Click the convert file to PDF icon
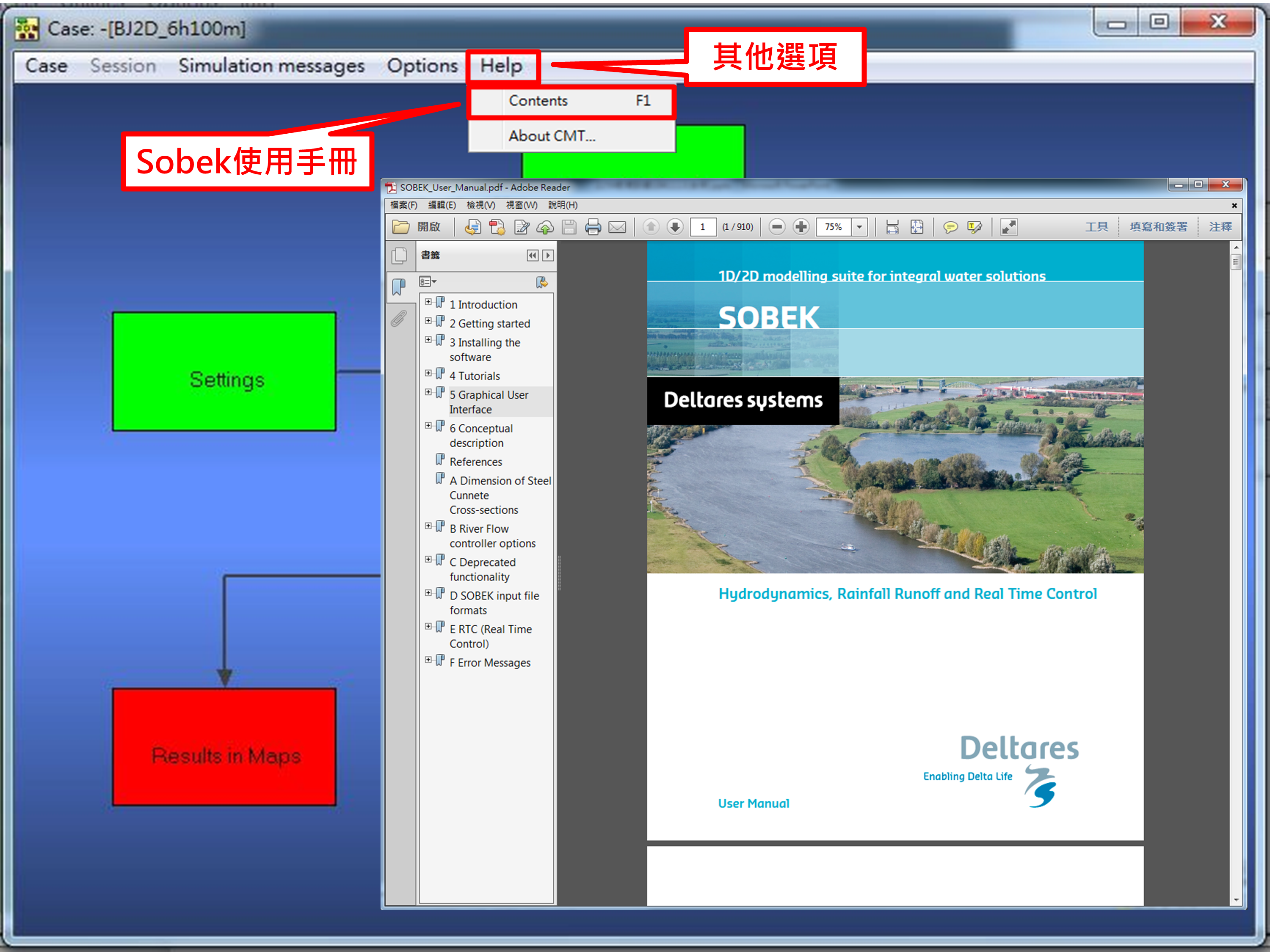The height and width of the screenshot is (952, 1270). (497, 227)
